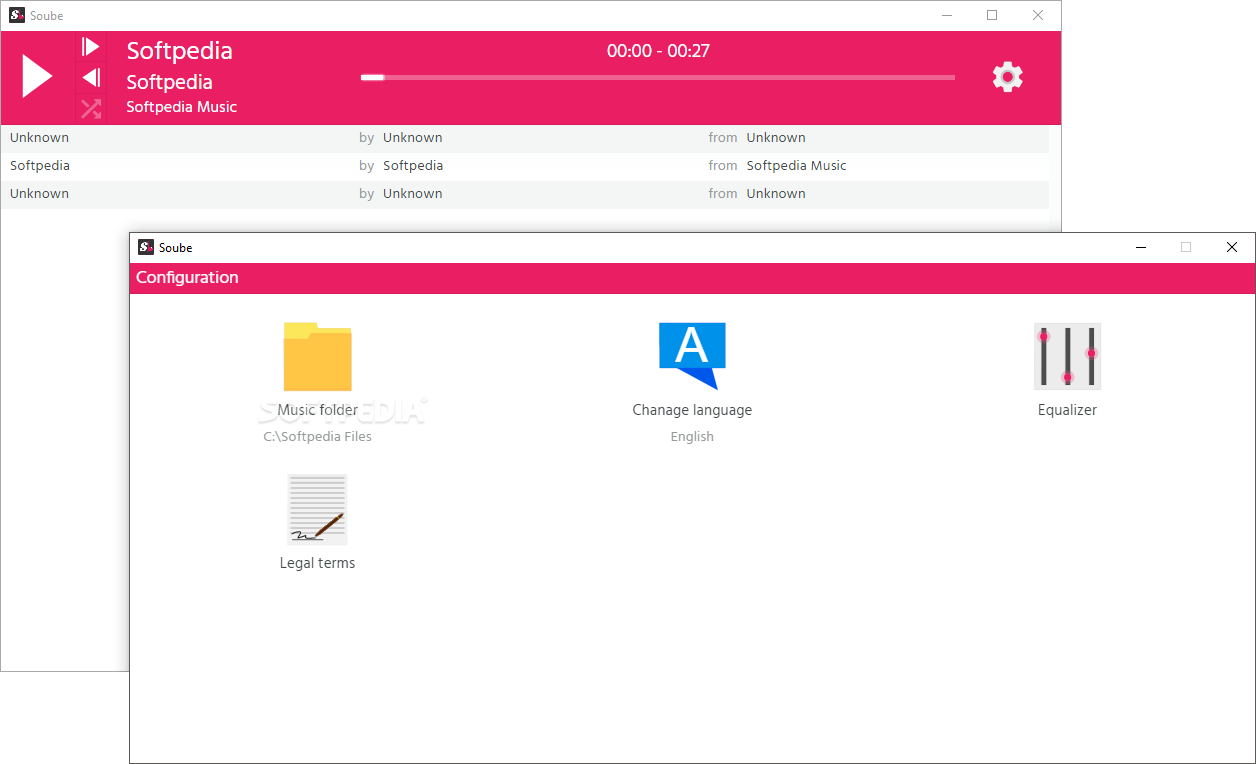Click the 'by Softpedia' artist cell
1256x764 pixels.
[x=401, y=166]
